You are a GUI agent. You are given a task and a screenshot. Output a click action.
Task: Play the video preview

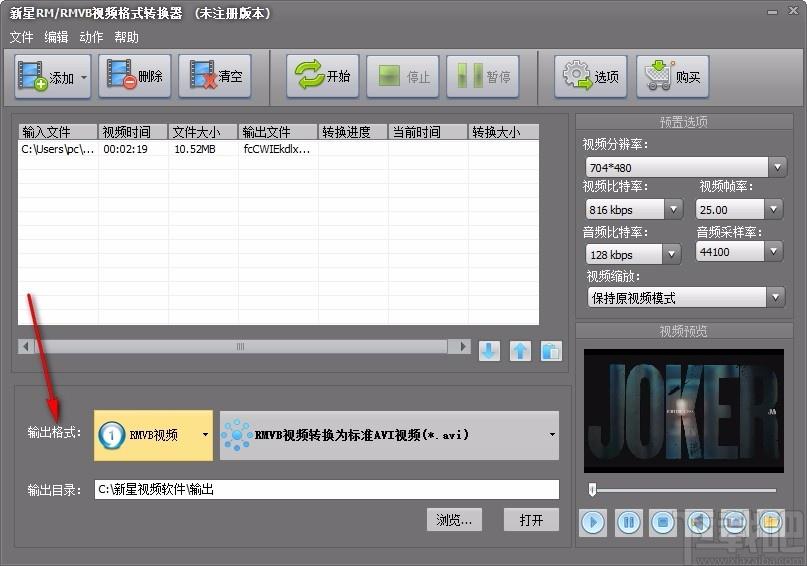tap(593, 523)
